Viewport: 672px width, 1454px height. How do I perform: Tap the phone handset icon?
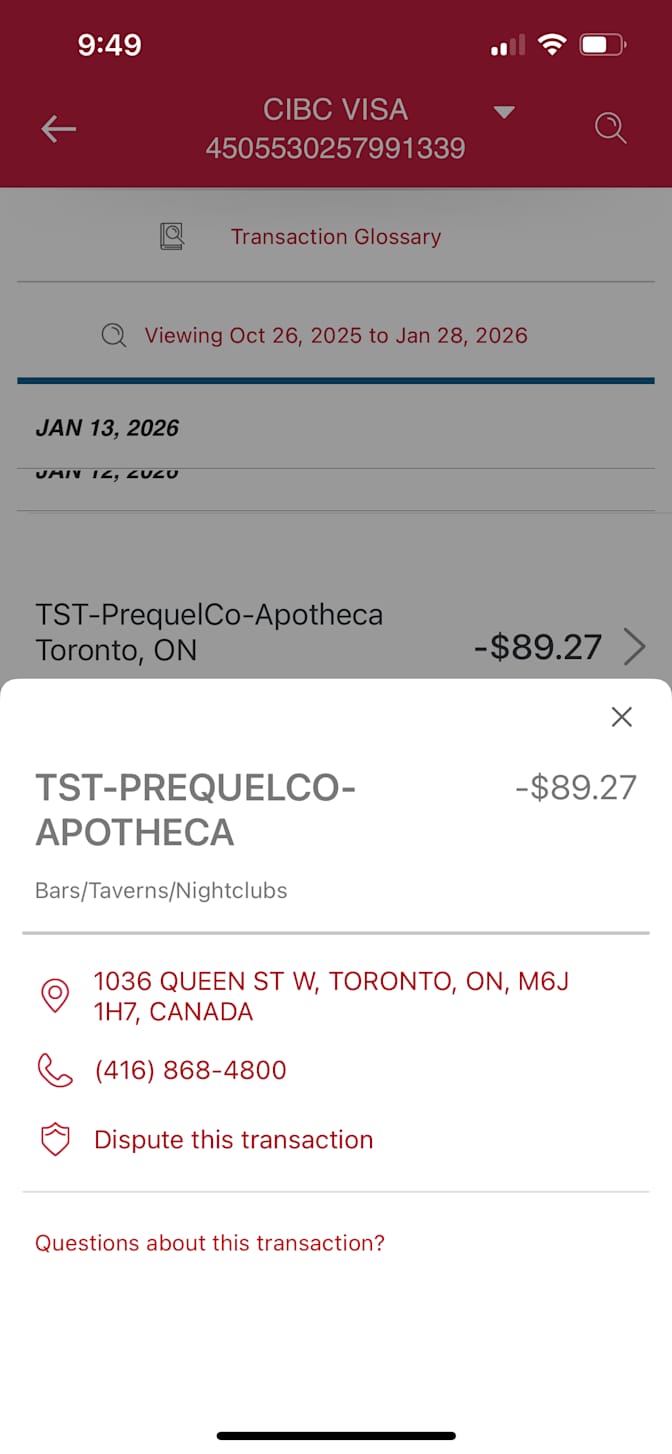[x=55, y=1070]
